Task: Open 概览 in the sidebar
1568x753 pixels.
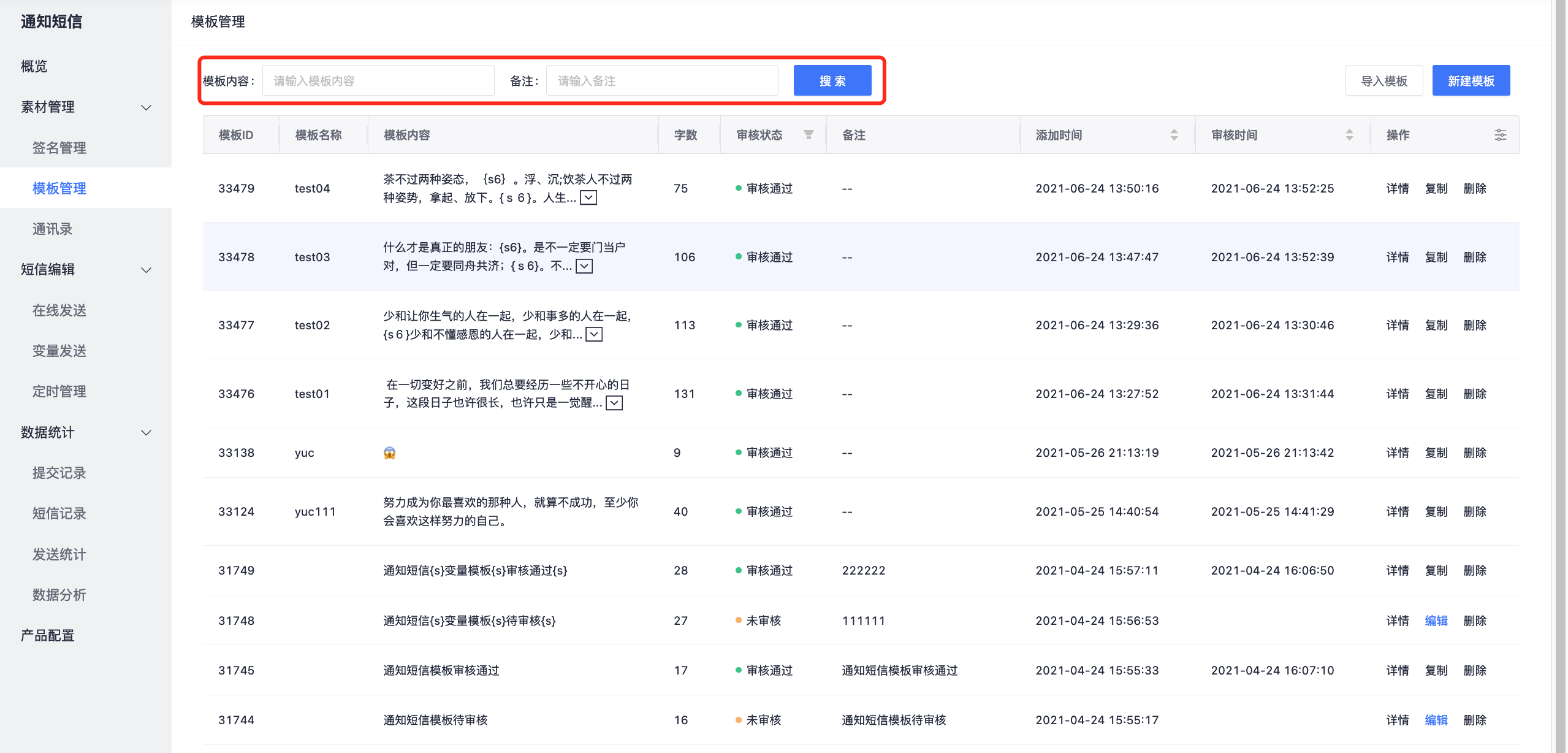Action: coord(34,66)
